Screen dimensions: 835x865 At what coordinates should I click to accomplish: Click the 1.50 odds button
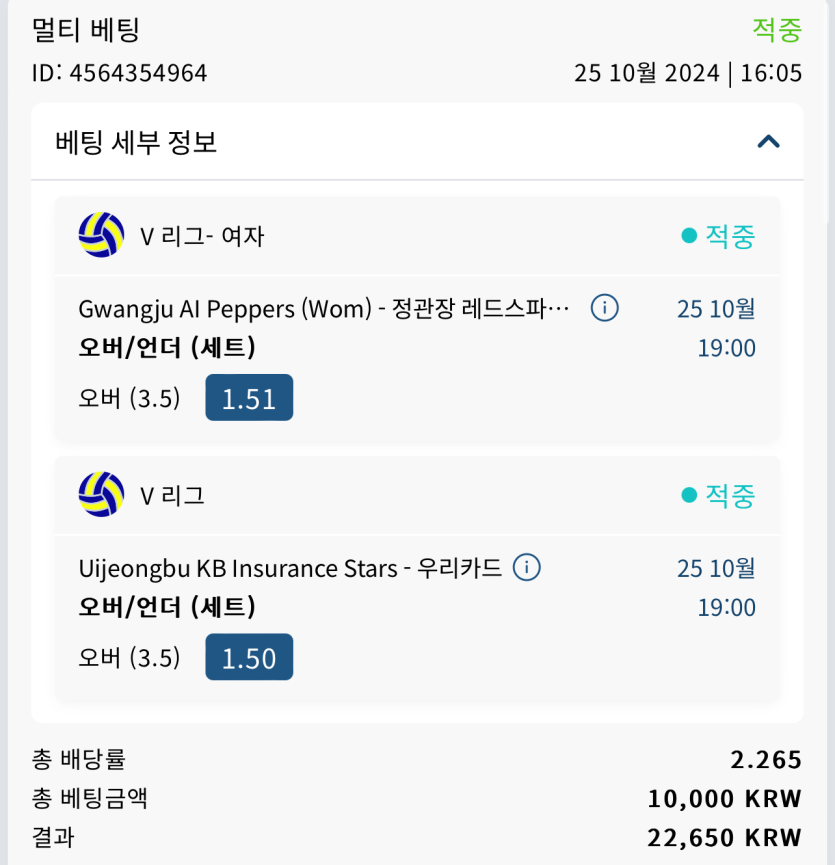(249, 657)
